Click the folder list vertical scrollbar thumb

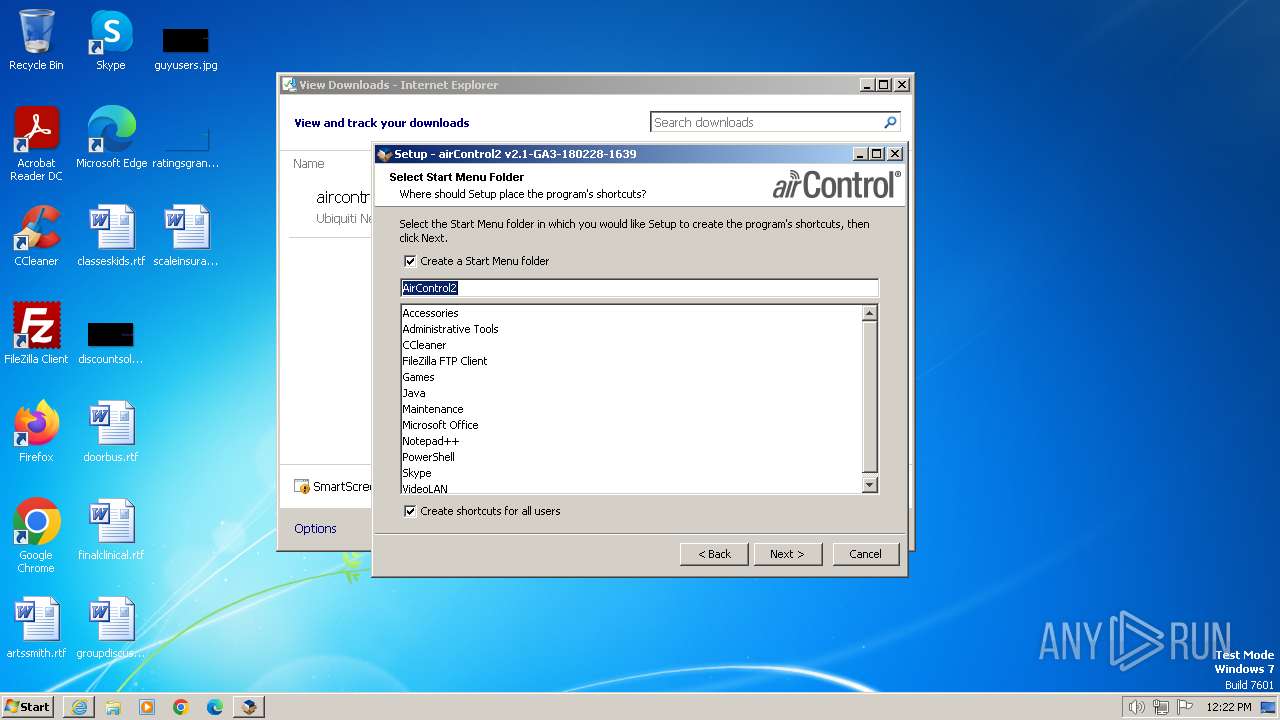pyautogui.click(x=869, y=397)
